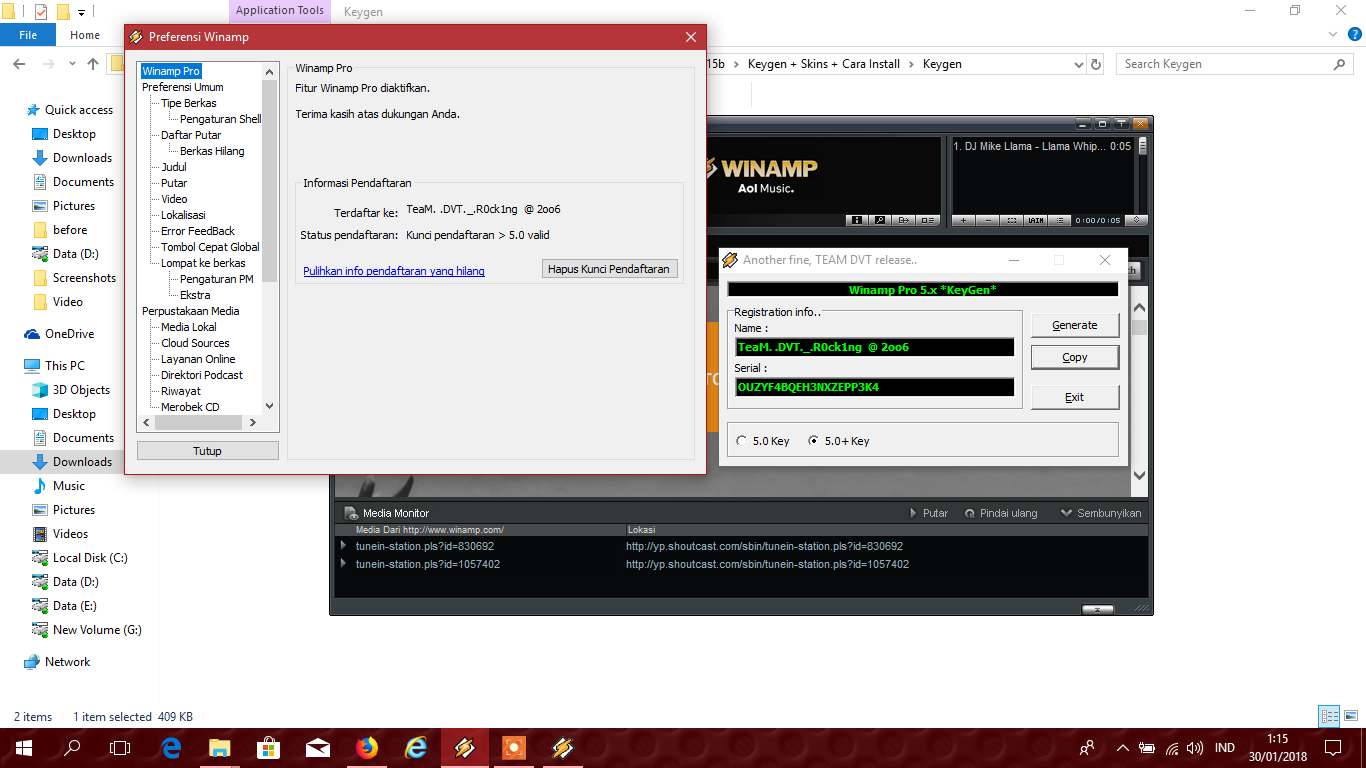
Task: Open Microsoft Edge from taskbar
Action: tap(172, 747)
